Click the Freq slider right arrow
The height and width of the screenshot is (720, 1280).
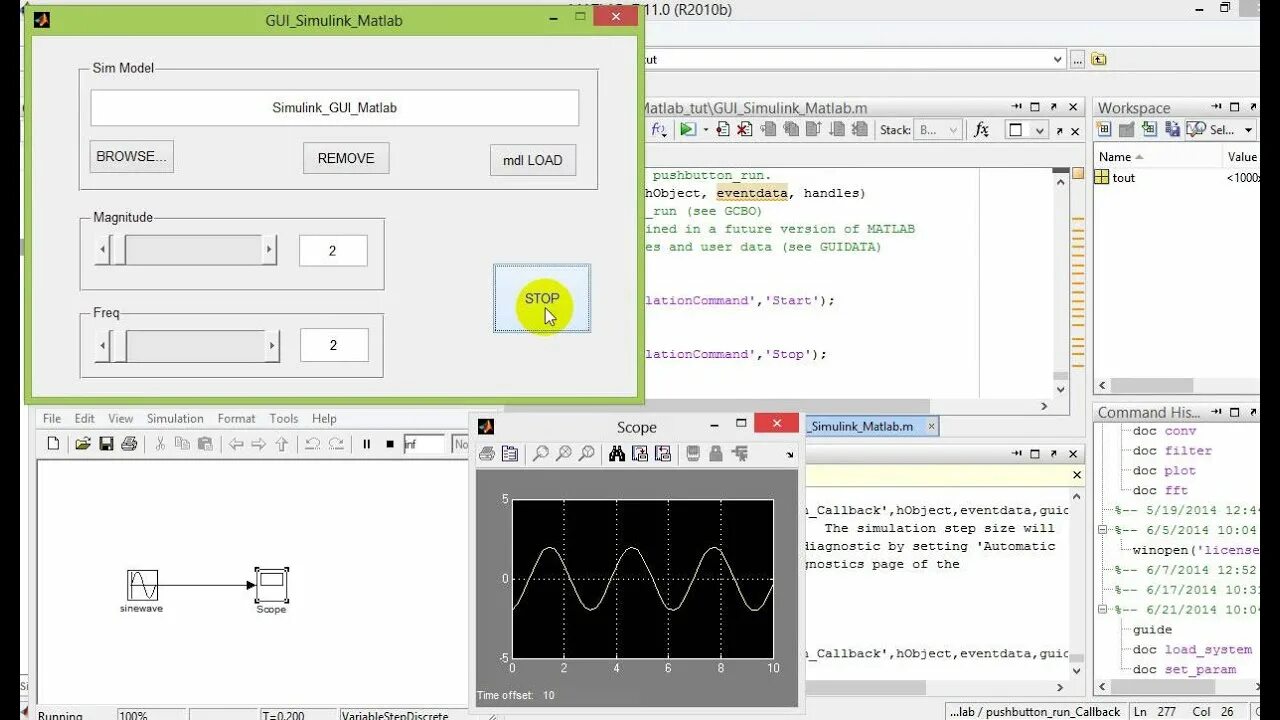click(x=271, y=346)
